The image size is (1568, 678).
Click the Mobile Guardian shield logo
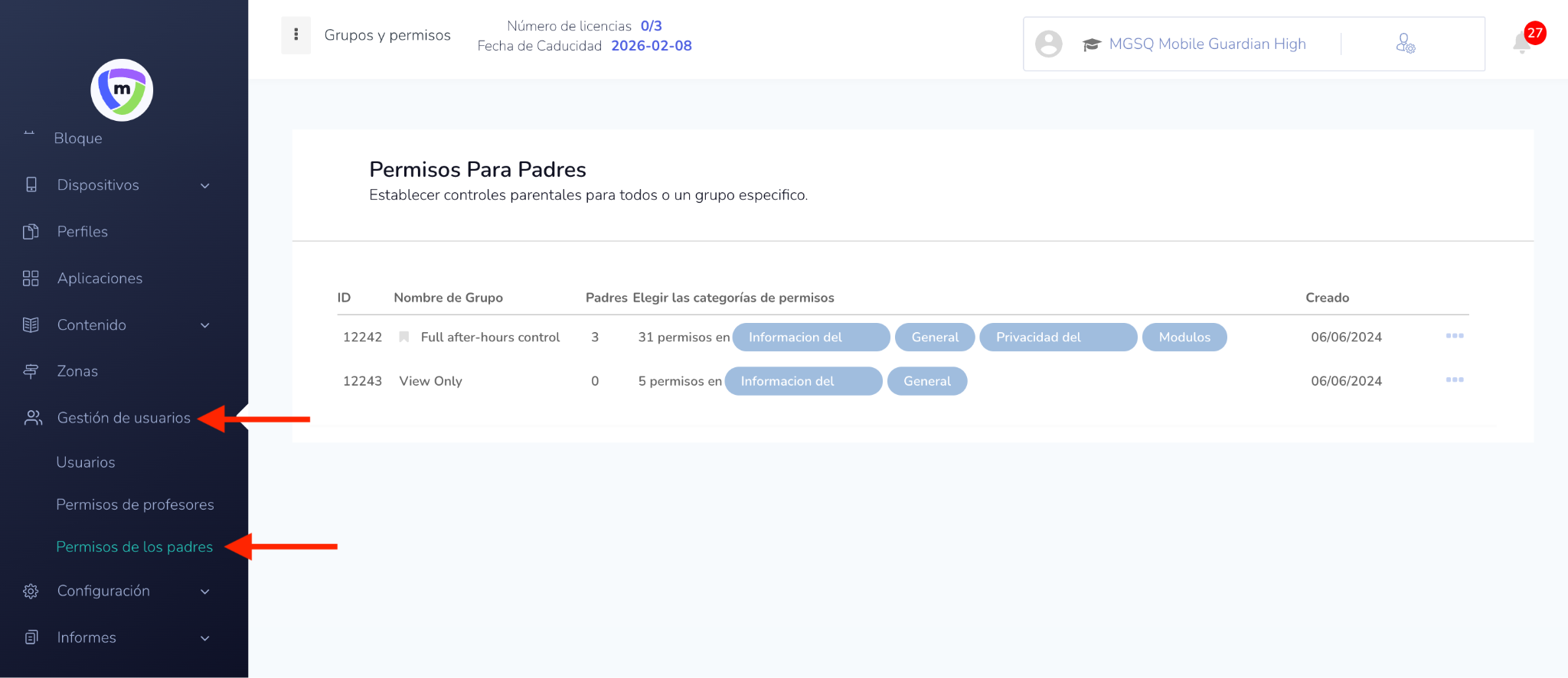click(122, 90)
